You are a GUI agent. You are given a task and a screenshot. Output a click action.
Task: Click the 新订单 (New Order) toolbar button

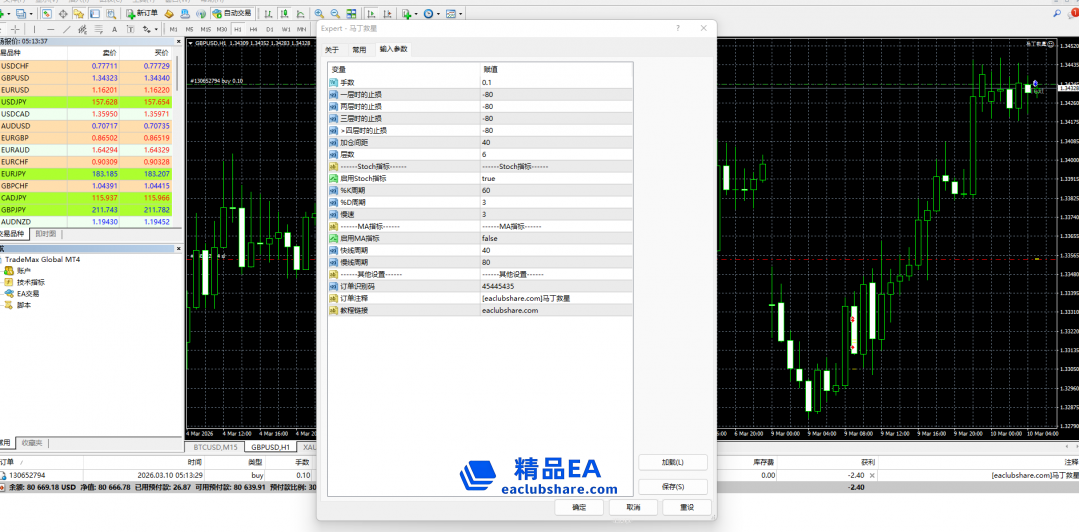pos(141,14)
